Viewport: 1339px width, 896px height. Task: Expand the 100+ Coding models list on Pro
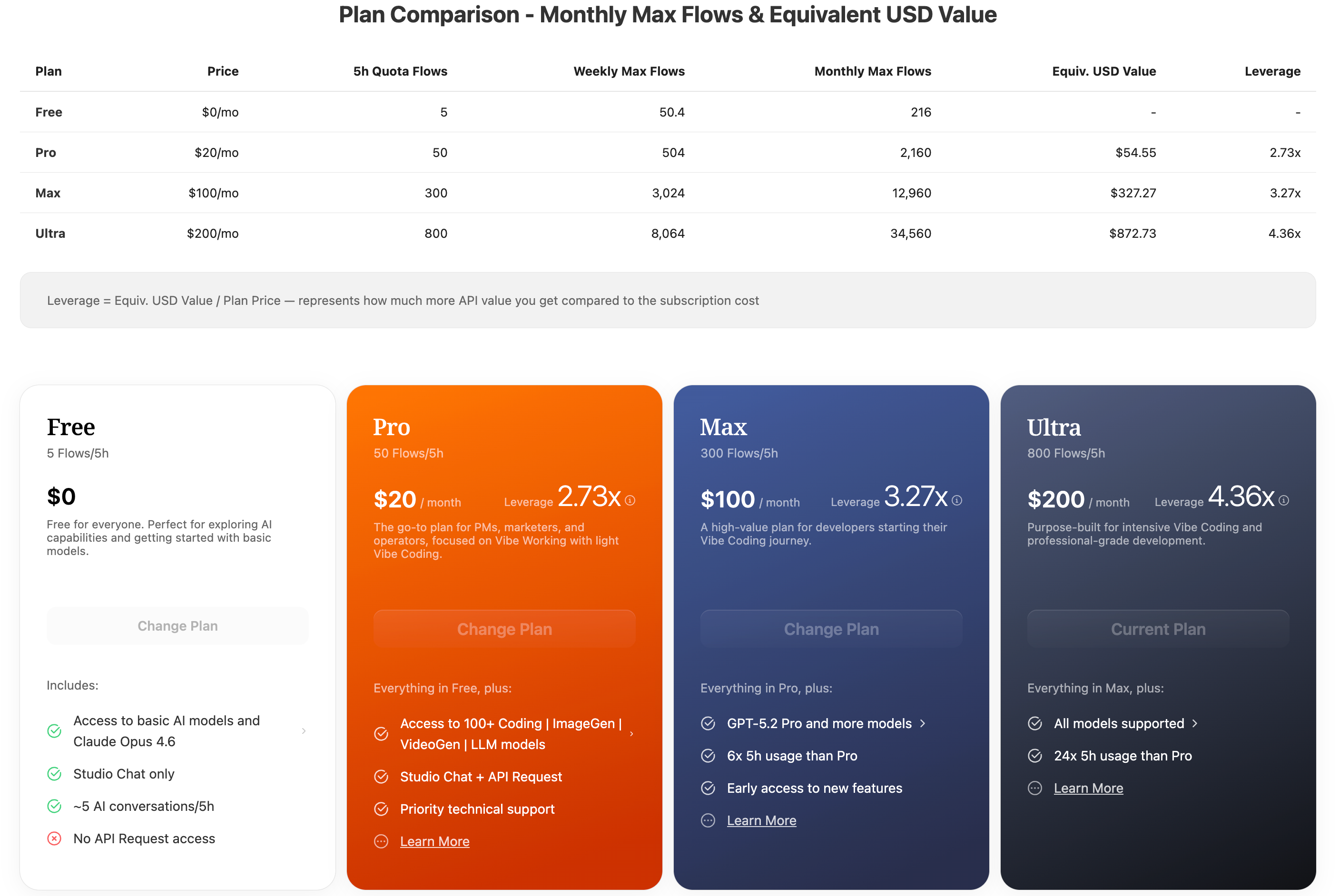(632, 734)
